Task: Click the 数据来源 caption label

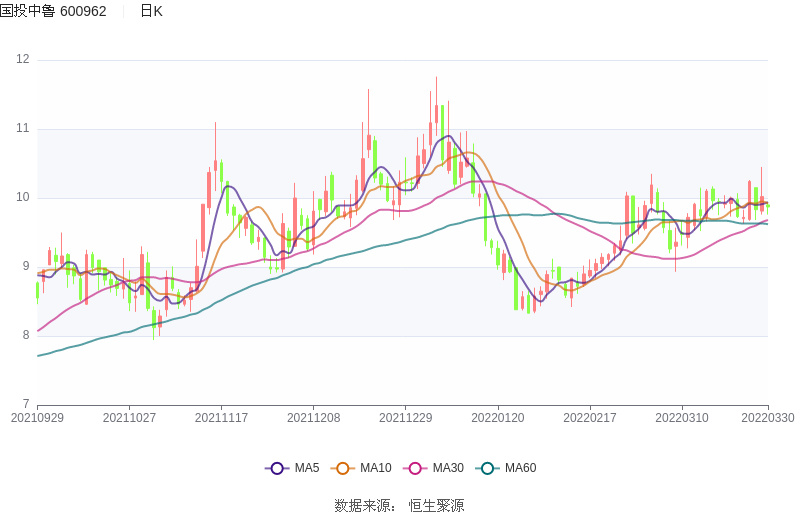Action: coord(365,506)
